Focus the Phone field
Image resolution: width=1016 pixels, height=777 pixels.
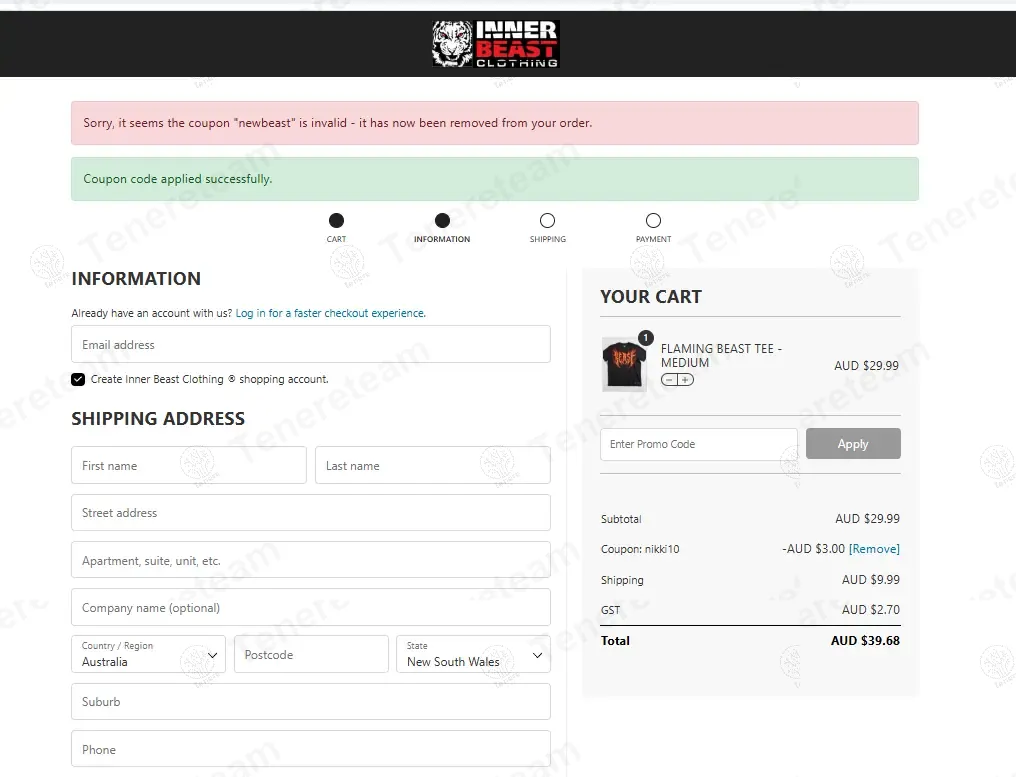point(311,749)
